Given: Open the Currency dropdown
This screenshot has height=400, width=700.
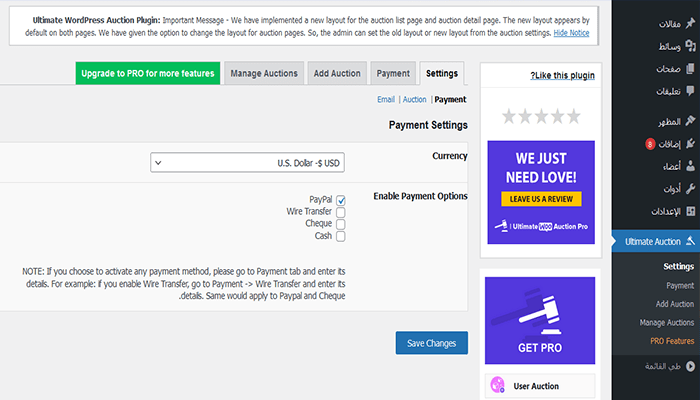Looking at the screenshot, I should pos(253,163).
